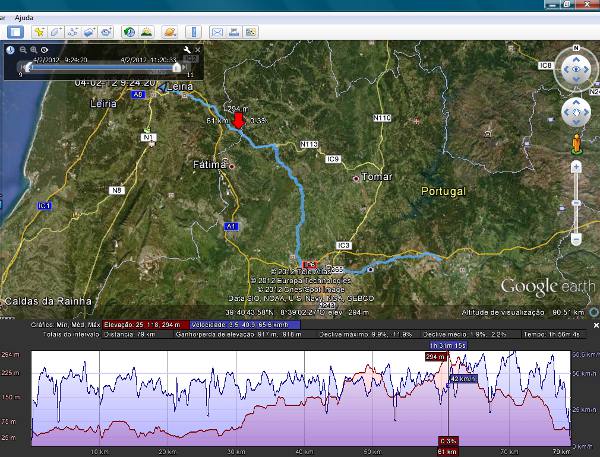
Task: Click the N1 road label
Action: [148, 137]
